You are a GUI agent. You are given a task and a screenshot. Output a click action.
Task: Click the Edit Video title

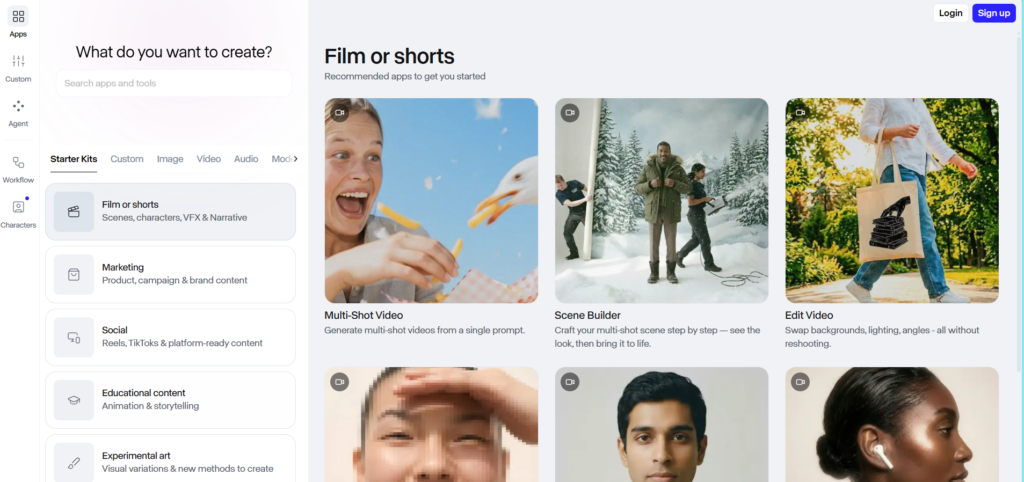pos(809,315)
